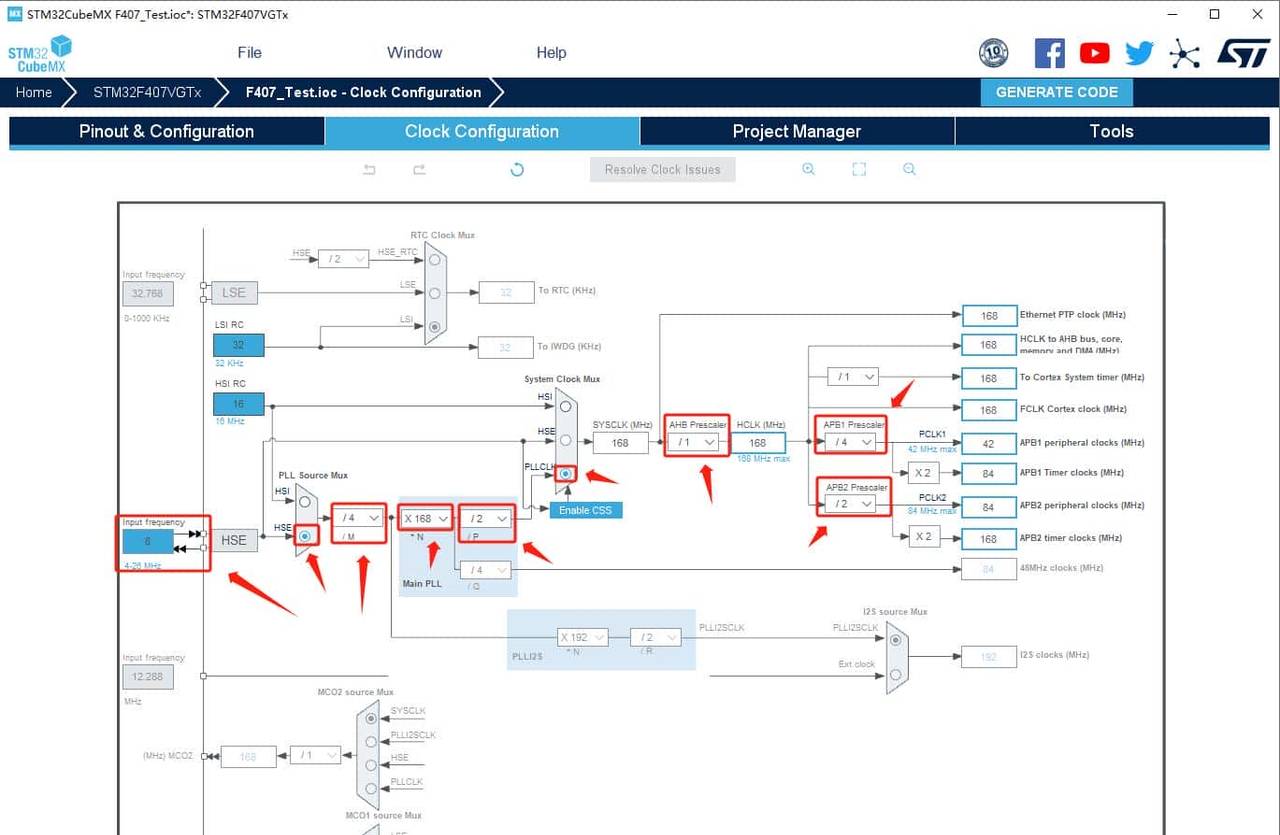
Task: Open the Twitter social icon
Action: coord(1139,53)
